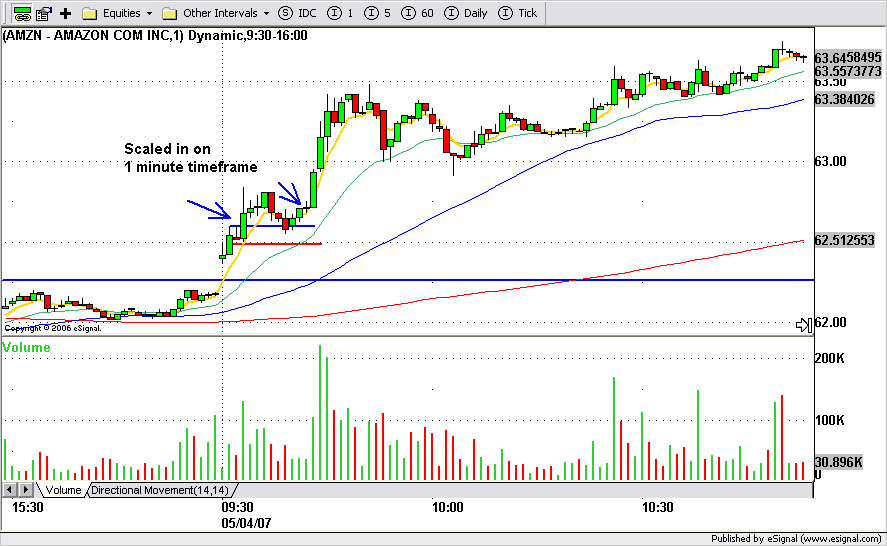Viewport: 887px width, 546px height.
Task: Click the 09:30 time axis label
Action: (x=238, y=508)
